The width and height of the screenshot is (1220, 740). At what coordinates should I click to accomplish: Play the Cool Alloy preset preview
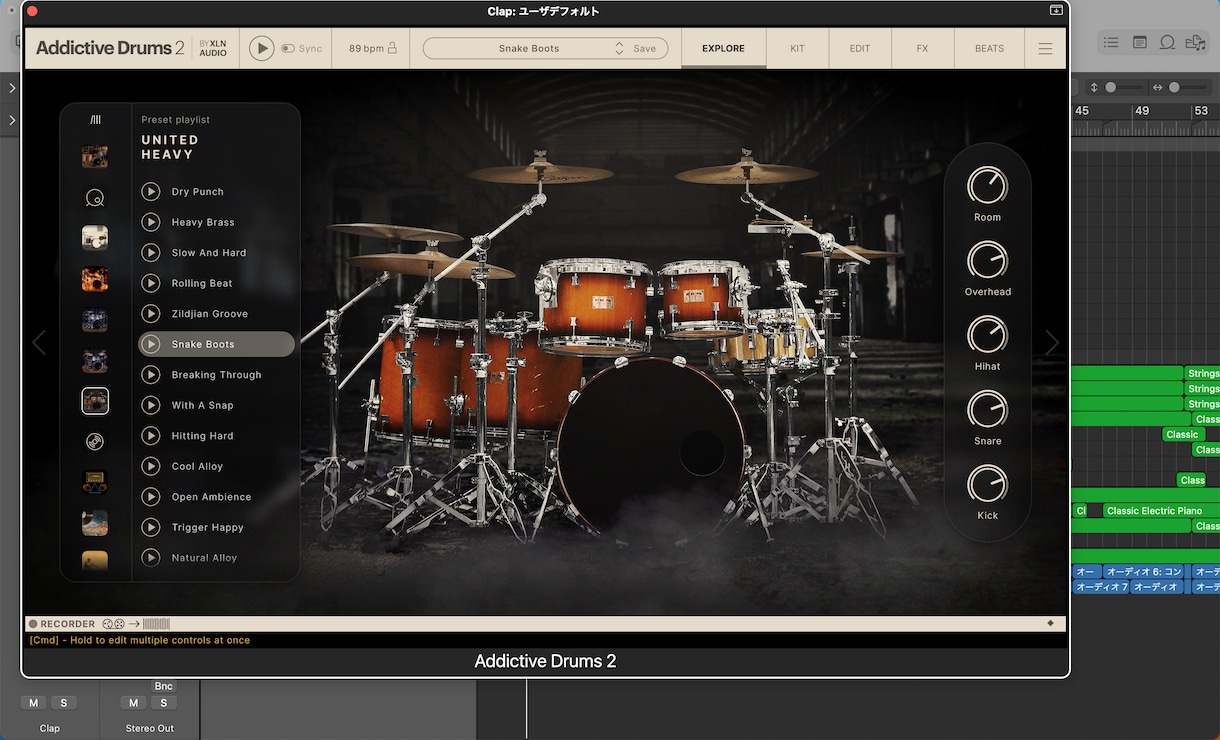pyautogui.click(x=151, y=466)
